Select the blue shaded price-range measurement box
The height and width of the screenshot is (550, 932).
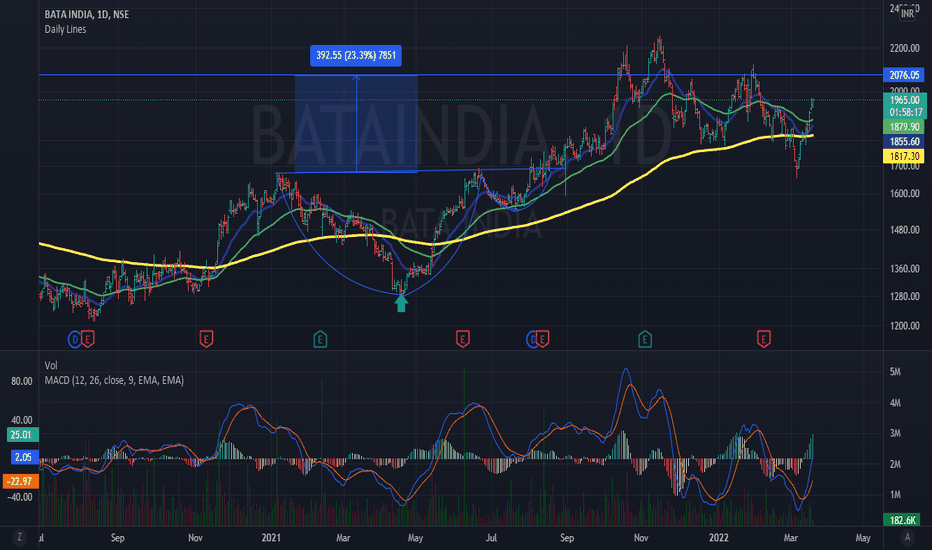356,124
